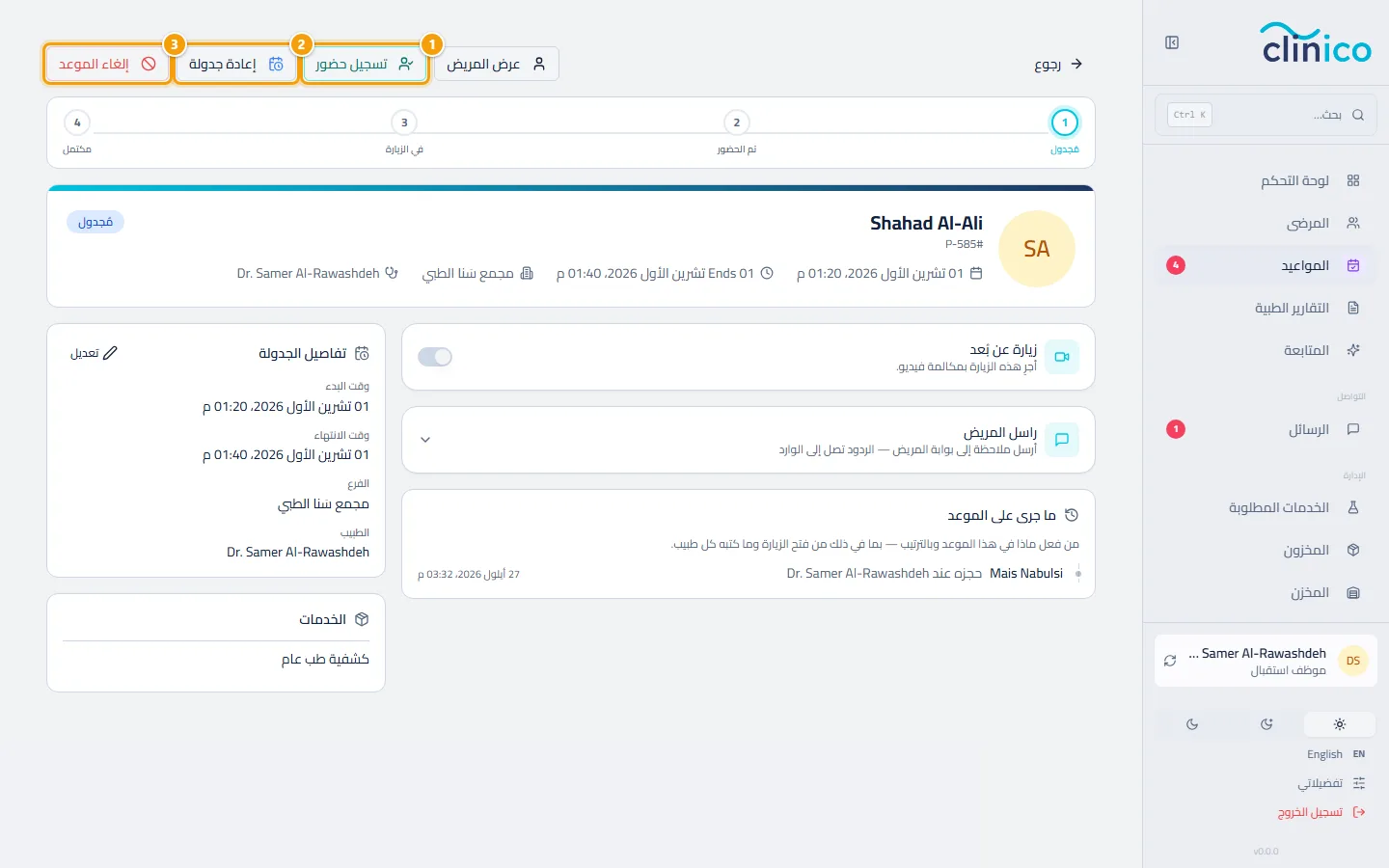Viewport: 1389px width, 868px height.
Task: Click the Mais Nabulsi log entry
Action: coord(1026,573)
